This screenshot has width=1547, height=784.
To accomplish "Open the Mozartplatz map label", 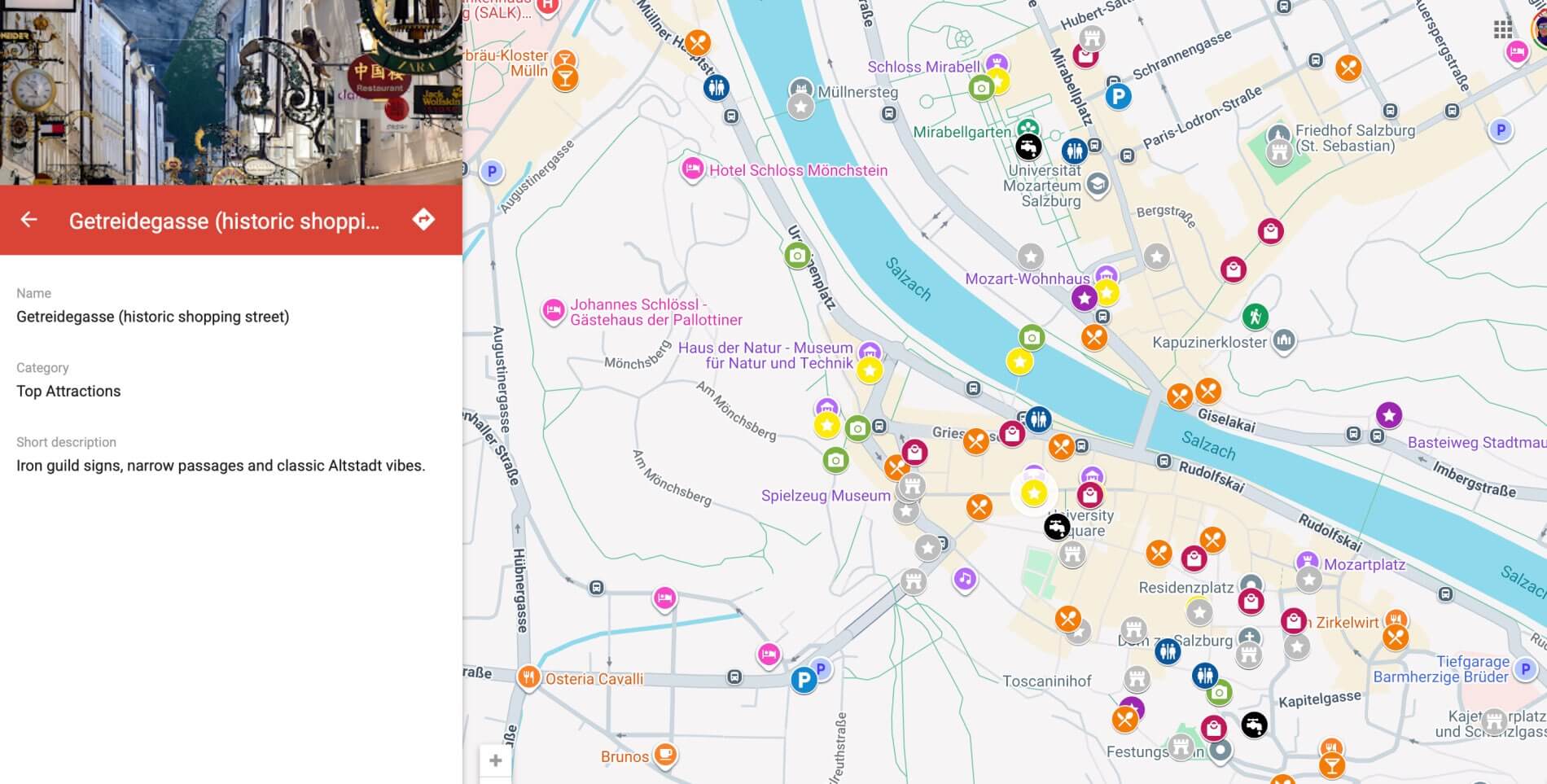I will [x=1364, y=564].
